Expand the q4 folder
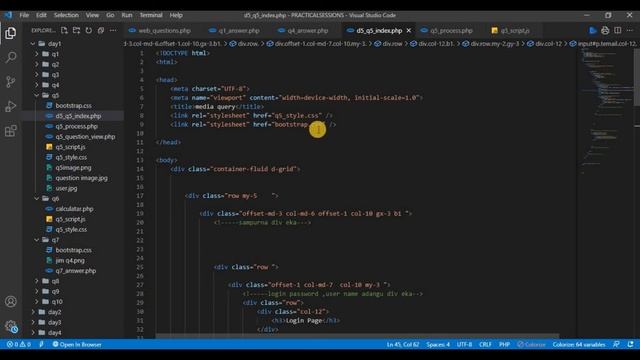Image resolution: width=640 pixels, height=360 pixels. (37, 85)
